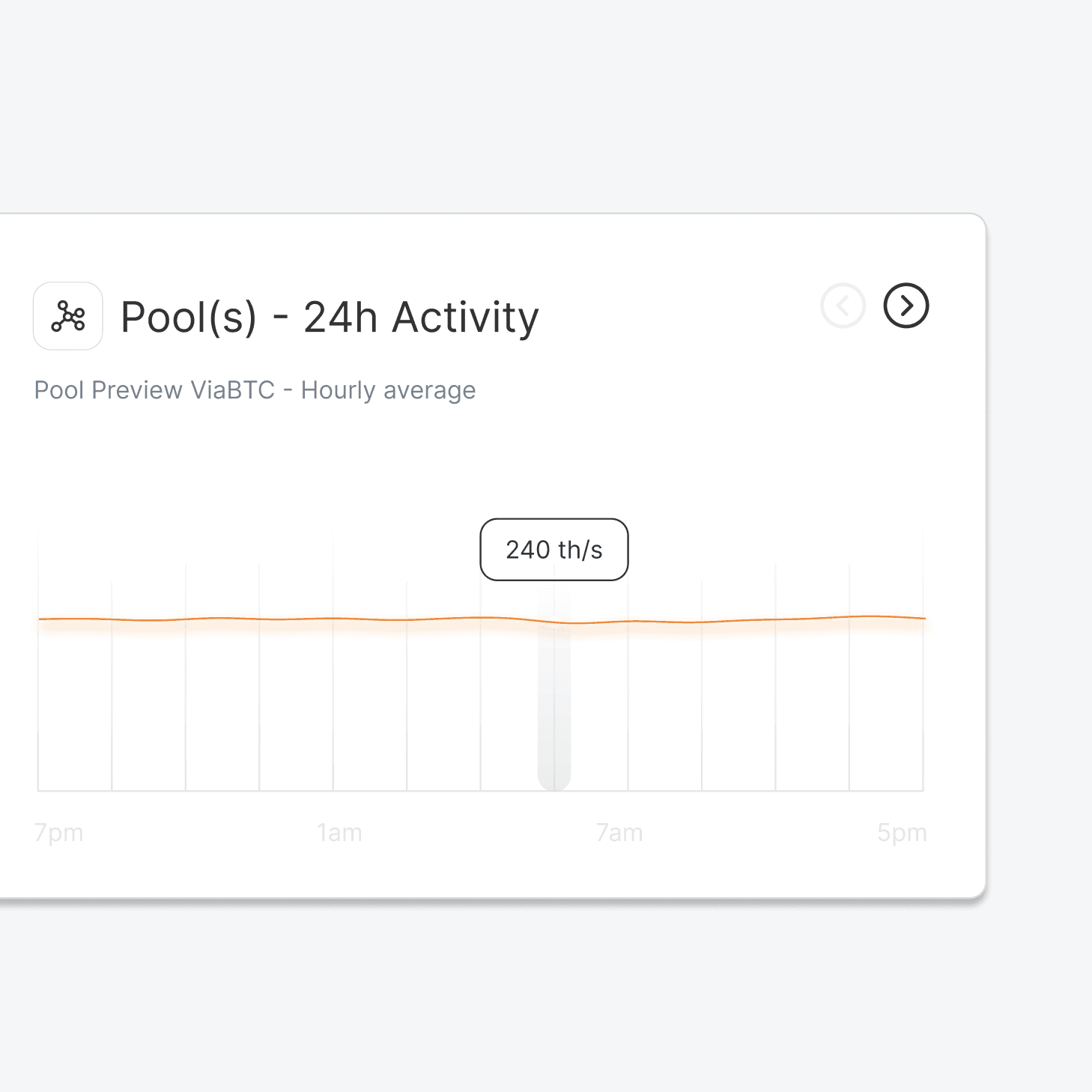
Task: Click the disabled previous pool chevron
Action: 843,306
